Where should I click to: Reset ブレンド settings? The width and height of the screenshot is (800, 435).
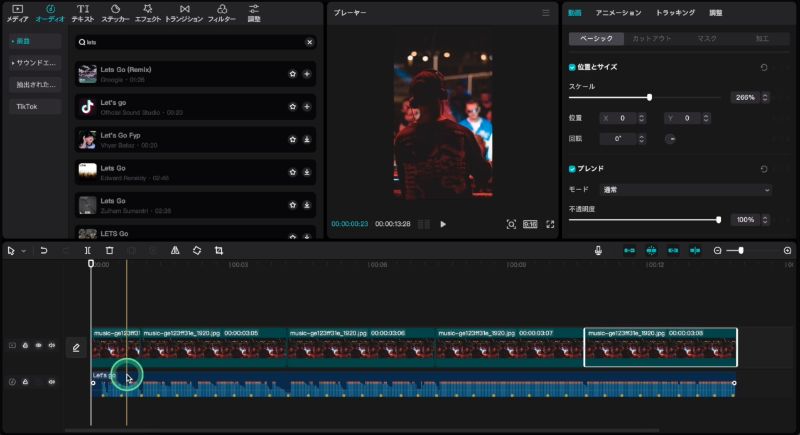coord(764,169)
